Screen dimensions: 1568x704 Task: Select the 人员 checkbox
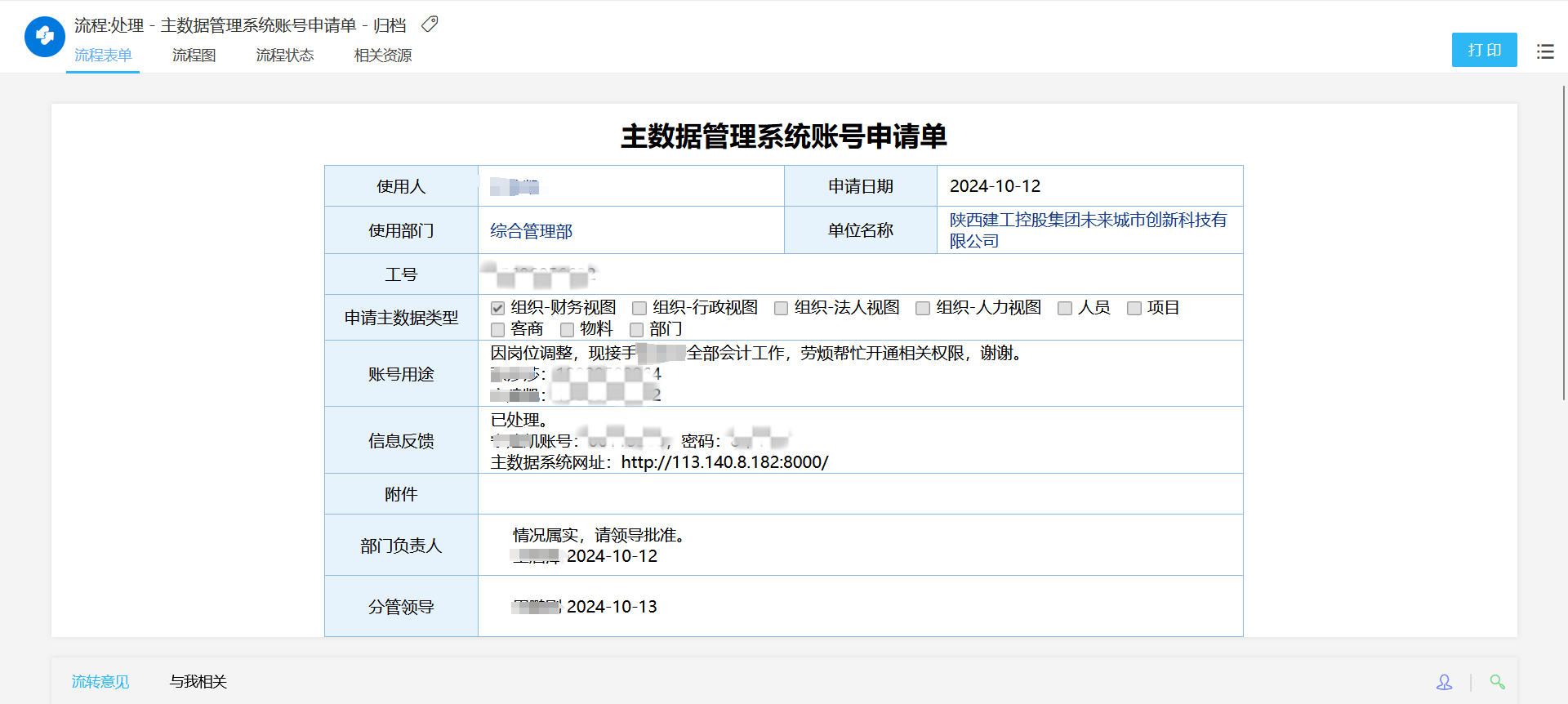point(1065,308)
